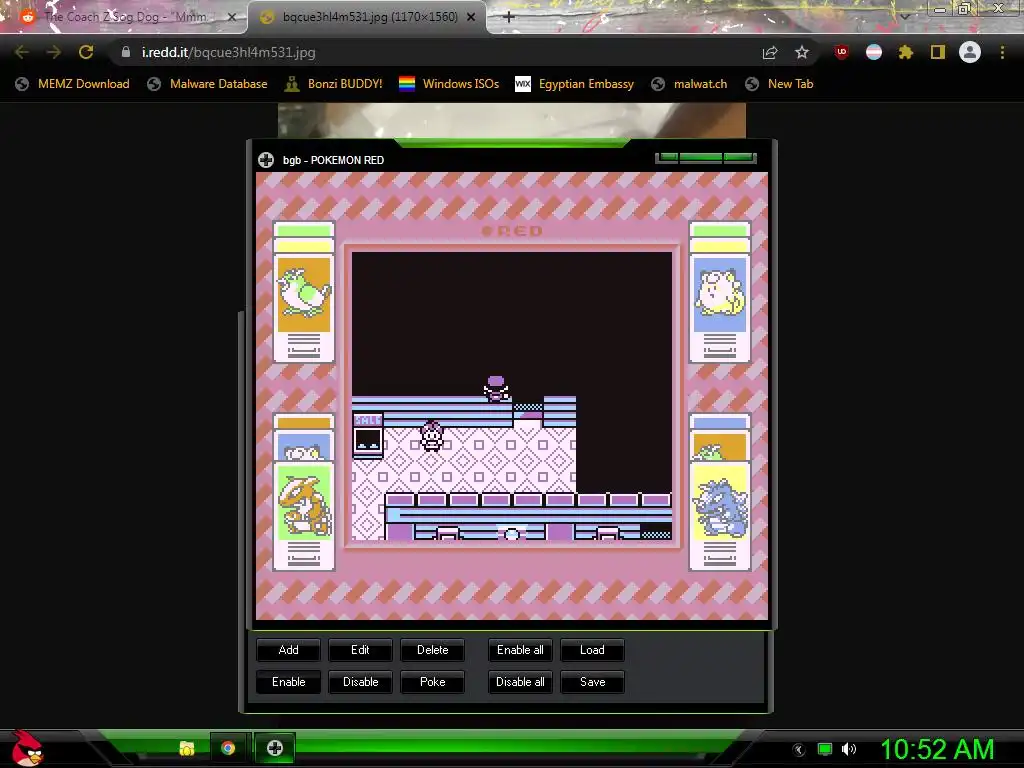Close the bqcue3hl4m531.jpg tab
Screen dimensions: 1024x768
coord(471,17)
